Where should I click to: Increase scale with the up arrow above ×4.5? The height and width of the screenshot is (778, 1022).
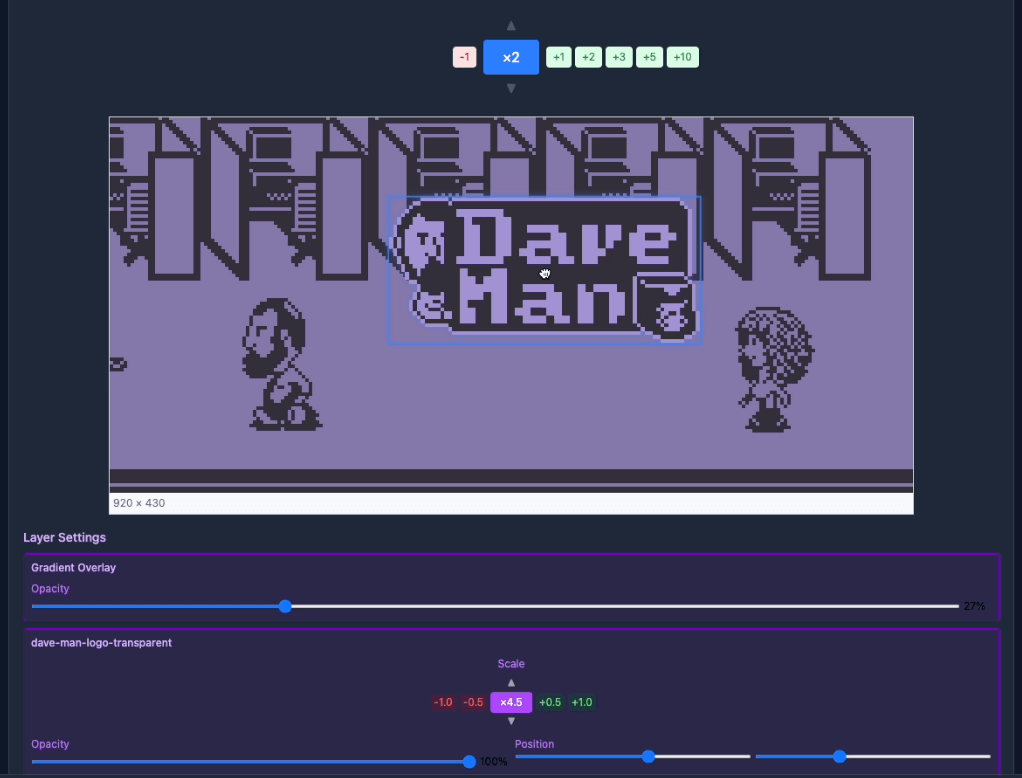coord(511,683)
